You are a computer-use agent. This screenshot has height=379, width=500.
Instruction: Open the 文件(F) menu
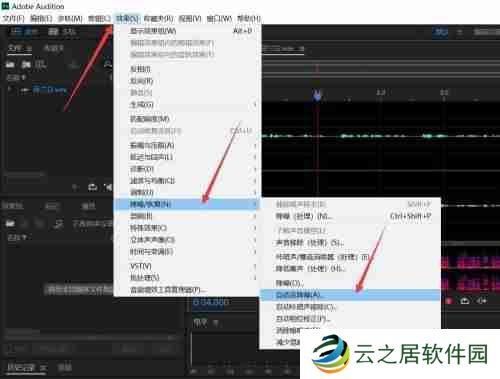pos(13,19)
